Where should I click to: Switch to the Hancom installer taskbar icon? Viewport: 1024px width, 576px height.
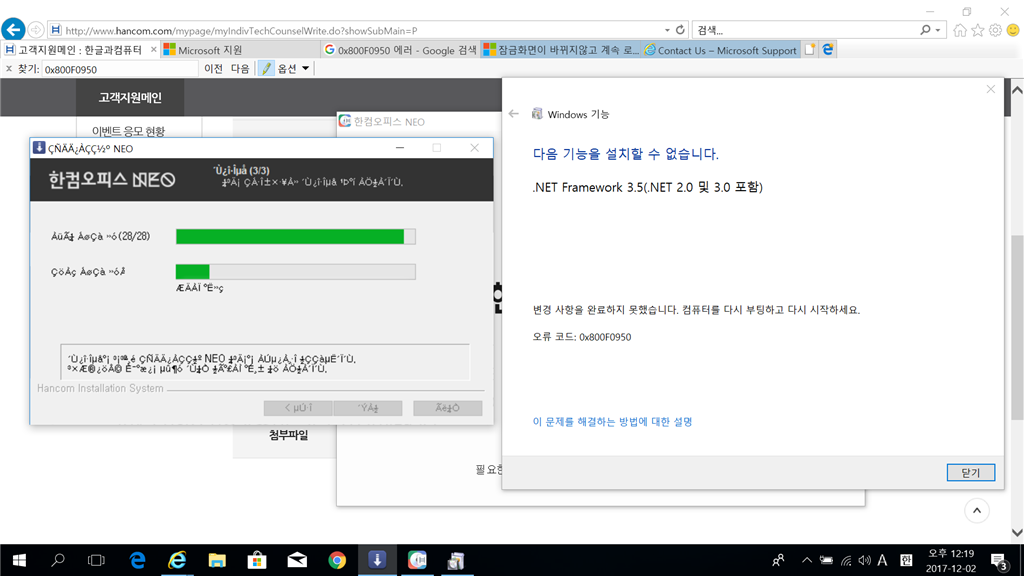pyautogui.click(x=377, y=560)
